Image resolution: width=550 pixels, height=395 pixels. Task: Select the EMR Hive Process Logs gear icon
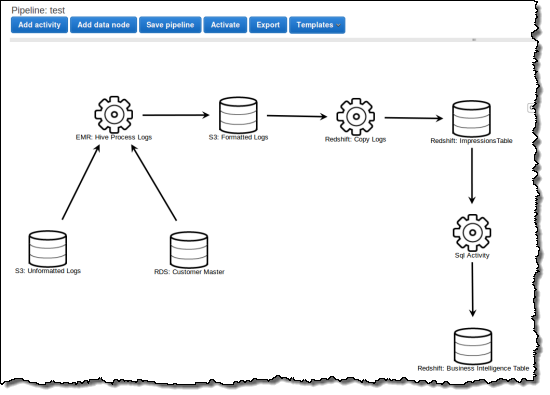[x=114, y=114]
